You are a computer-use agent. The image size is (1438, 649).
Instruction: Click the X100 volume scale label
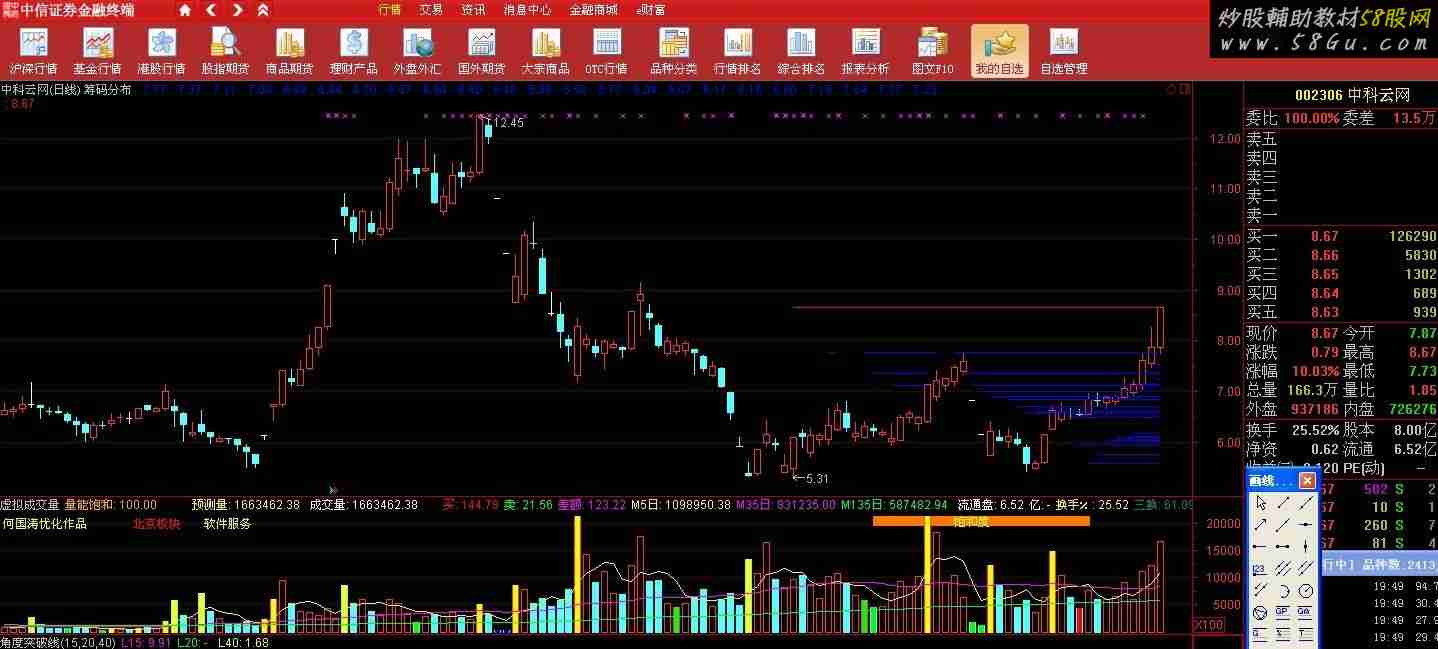1209,625
